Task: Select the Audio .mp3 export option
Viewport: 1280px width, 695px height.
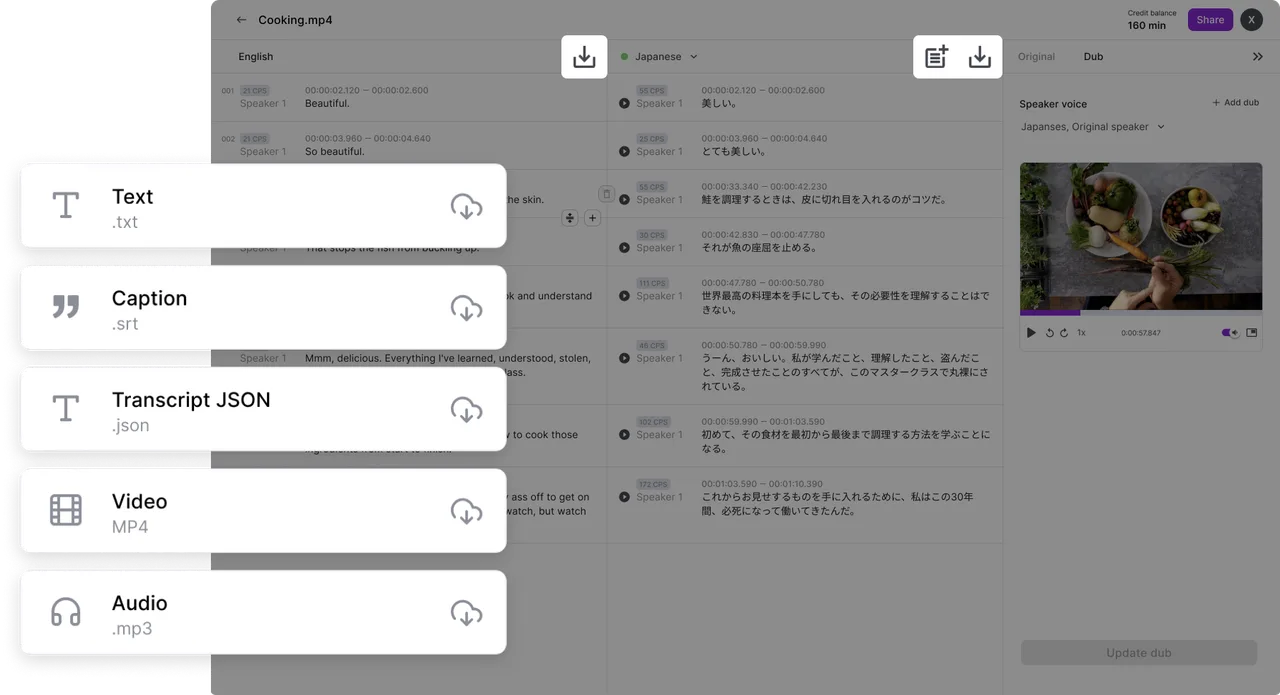Action: (x=263, y=613)
